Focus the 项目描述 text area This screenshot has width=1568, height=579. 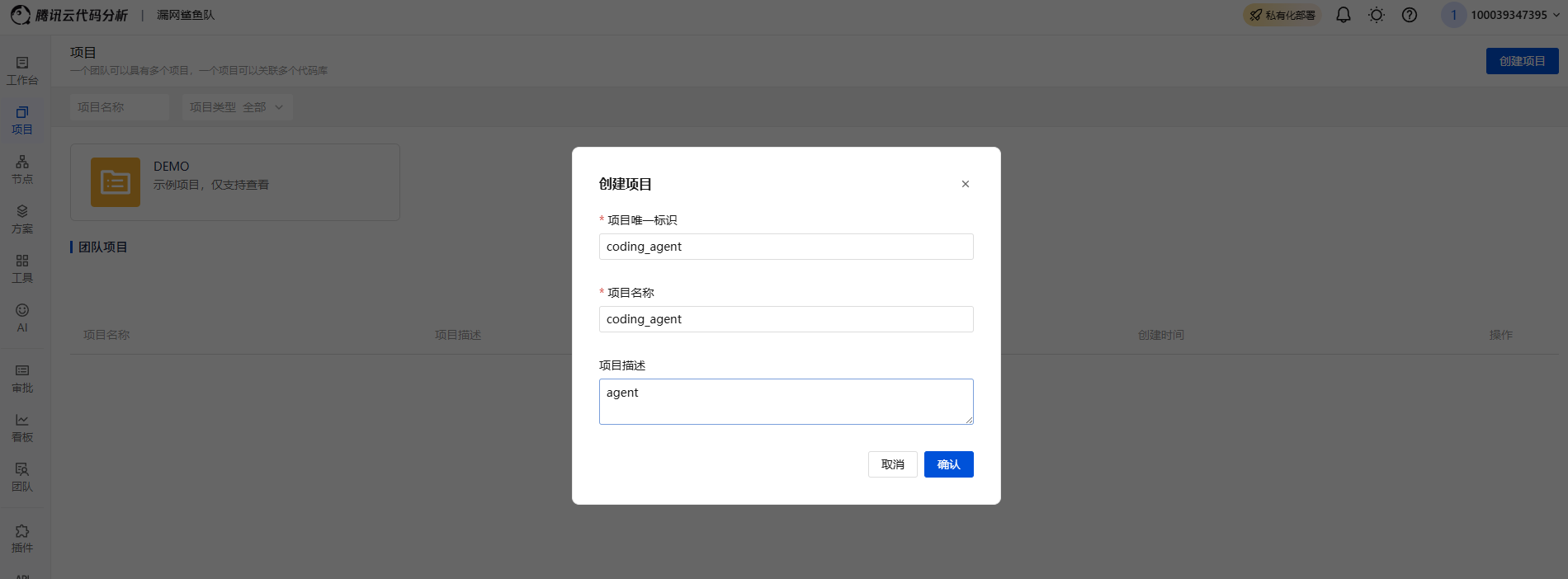pos(786,402)
